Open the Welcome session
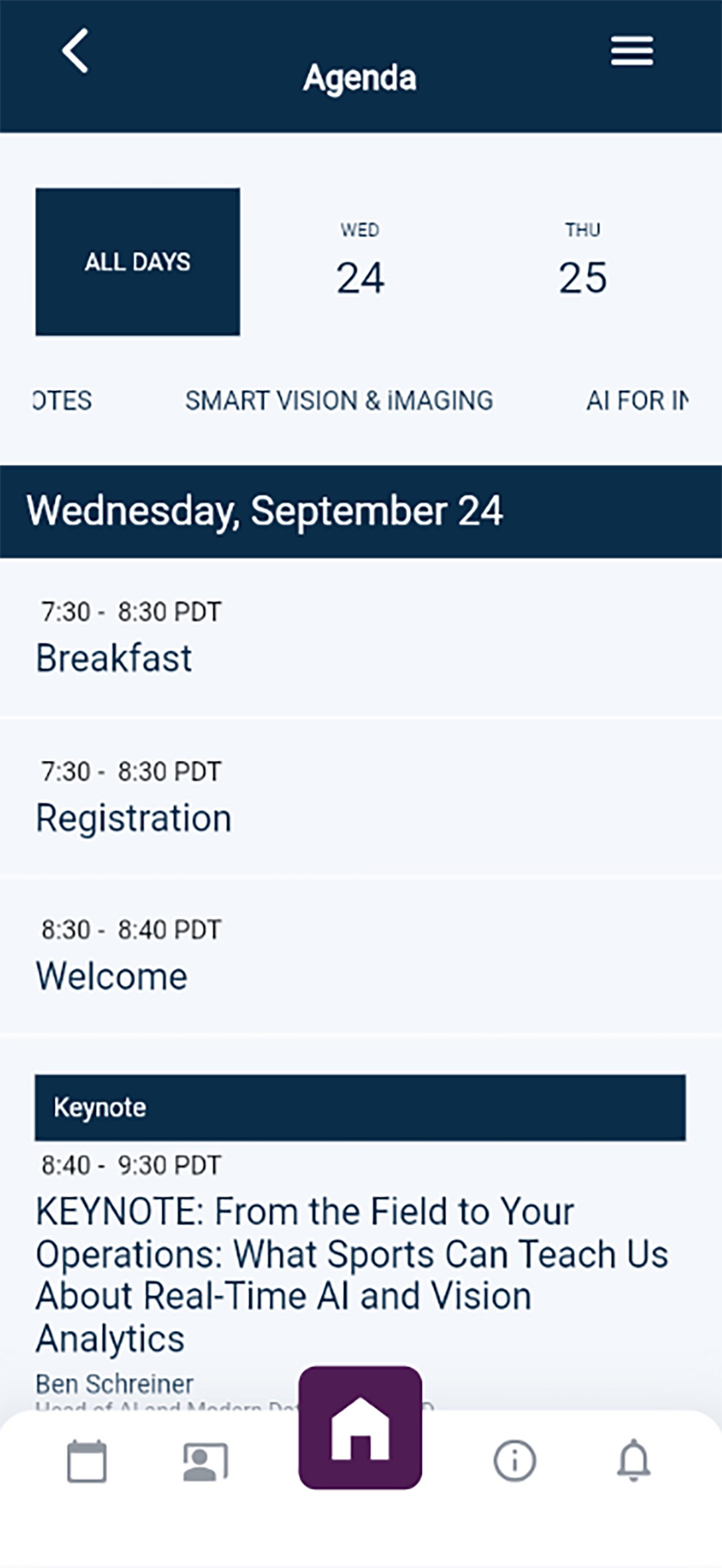Viewport: 722px width, 1568px height. coord(361,956)
